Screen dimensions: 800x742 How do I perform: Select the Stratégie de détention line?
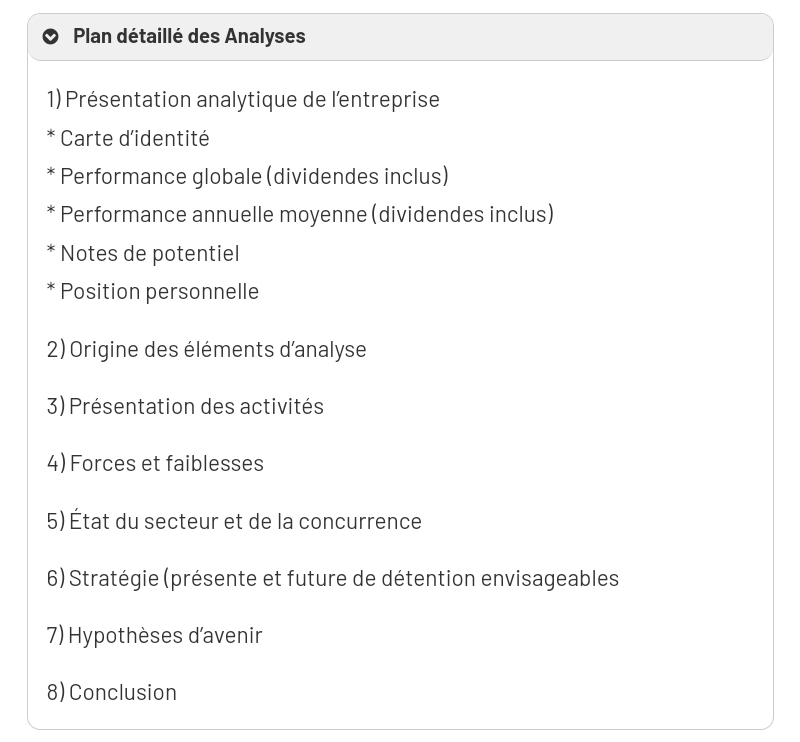(333, 579)
